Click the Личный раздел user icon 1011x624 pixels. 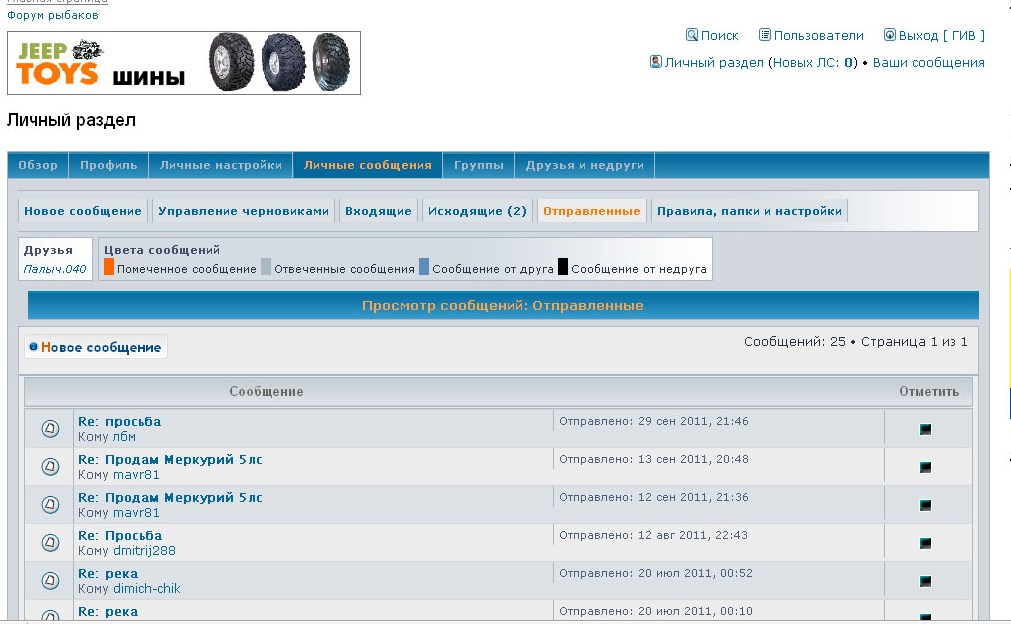click(x=656, y=62)
